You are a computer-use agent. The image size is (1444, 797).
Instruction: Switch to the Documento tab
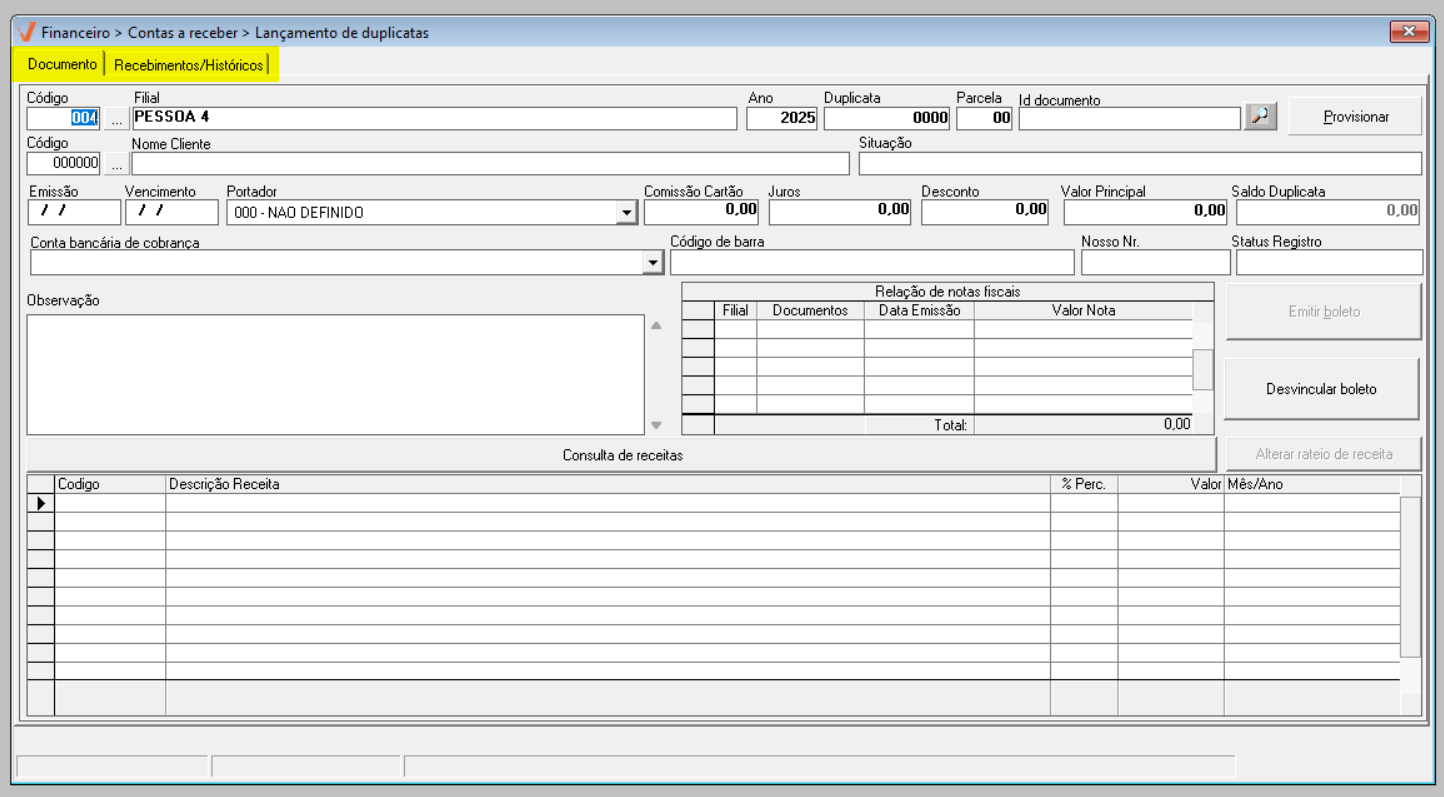click(x=62, y=65)
